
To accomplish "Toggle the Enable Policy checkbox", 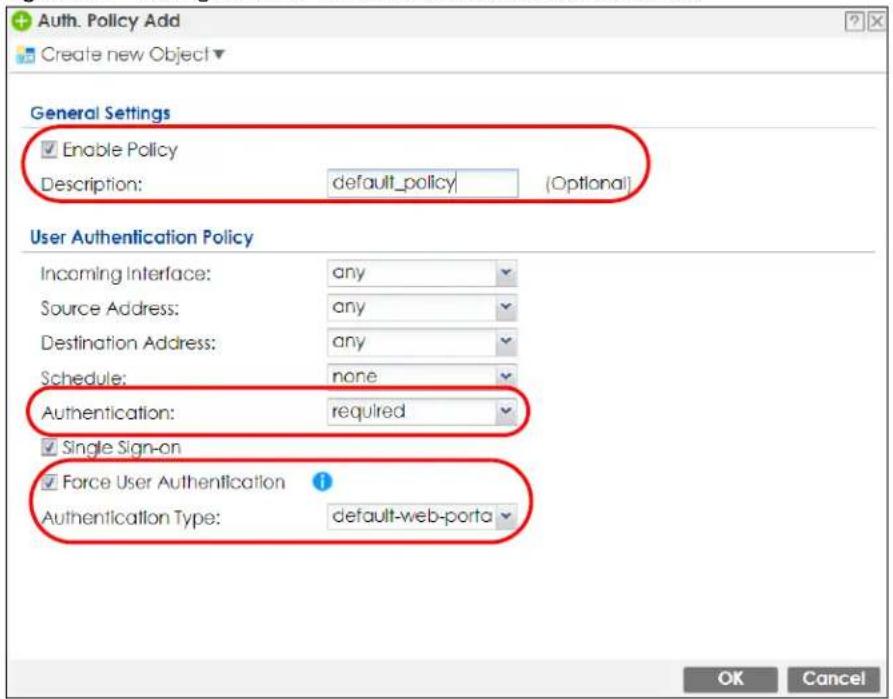I will pos(49,150).
